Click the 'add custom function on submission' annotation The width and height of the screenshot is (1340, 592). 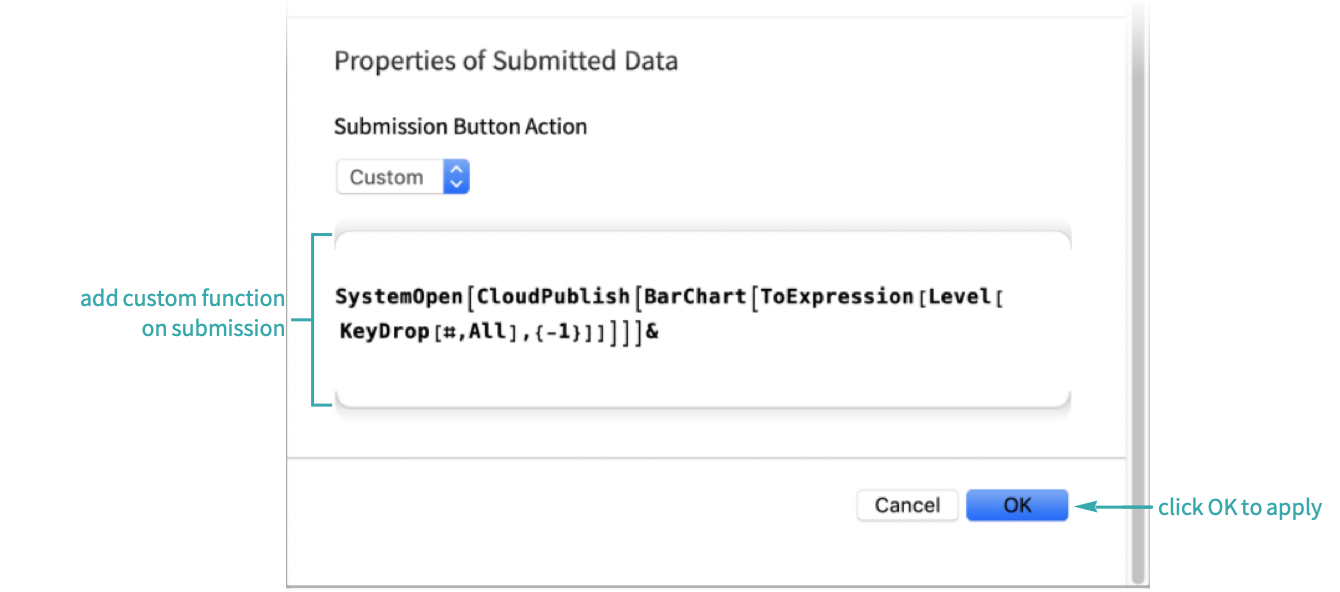(x=183, y=313)
